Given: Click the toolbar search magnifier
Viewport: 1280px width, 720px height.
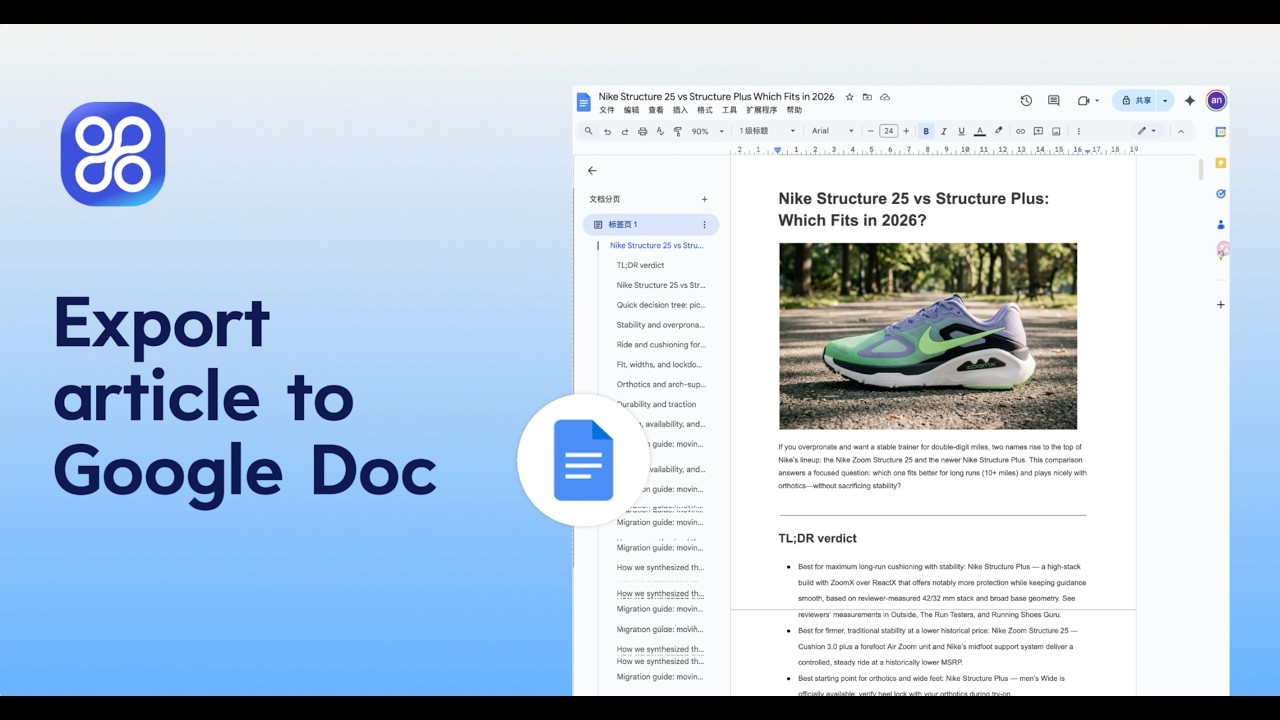Looking at the screenshot, I should pos(589,131).
